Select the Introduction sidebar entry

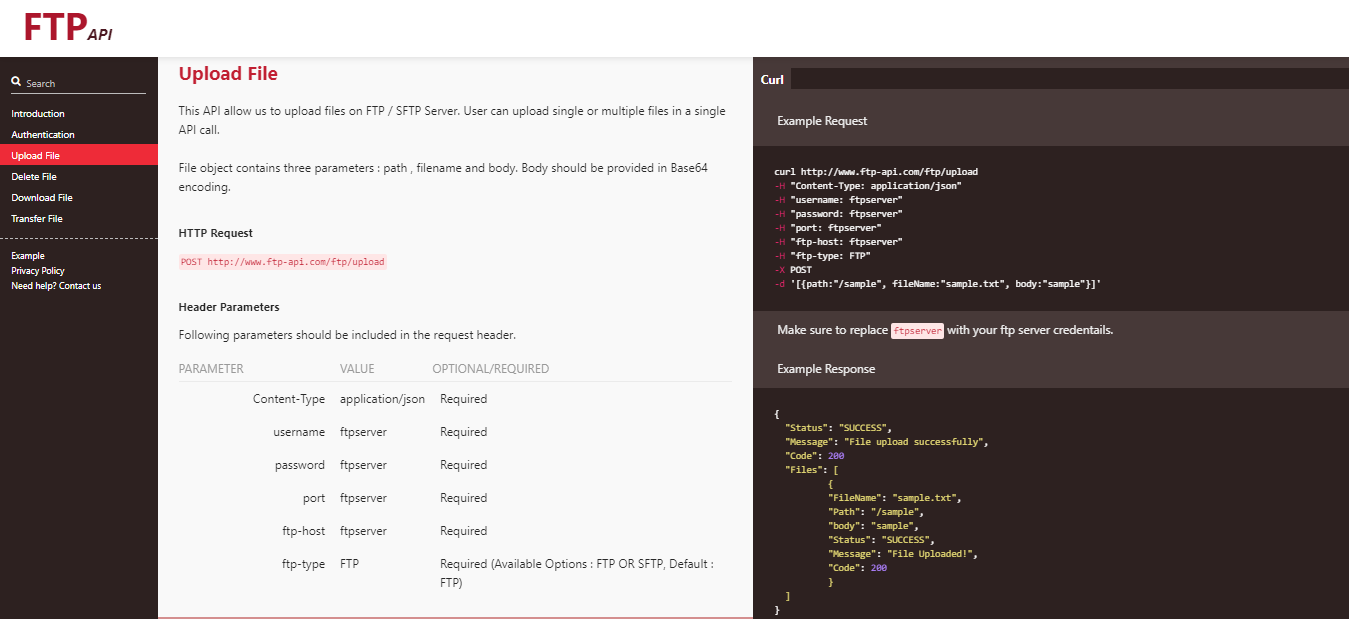click(x=38, y=113)
